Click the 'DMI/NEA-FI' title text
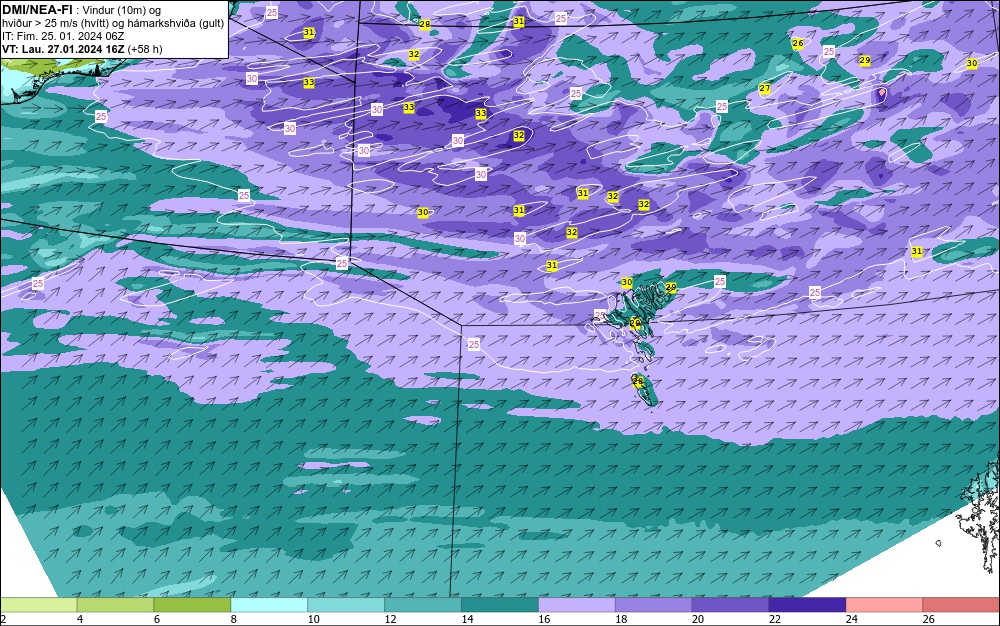 pos(37,10)
